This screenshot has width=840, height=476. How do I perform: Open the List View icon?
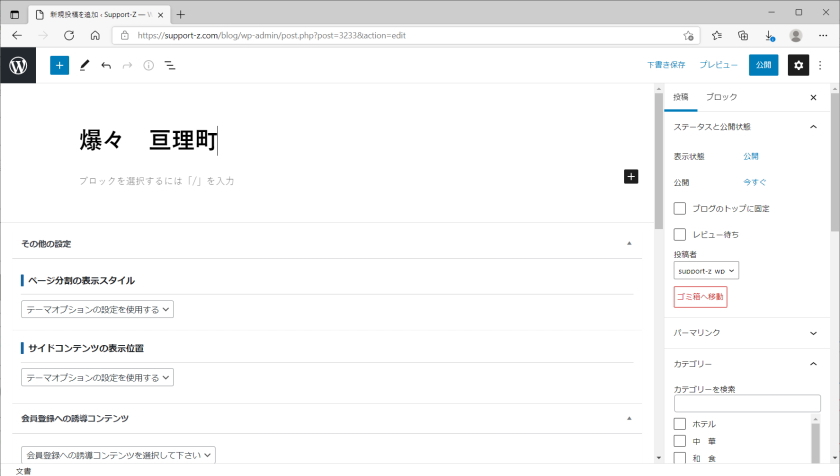click(170, 65)
